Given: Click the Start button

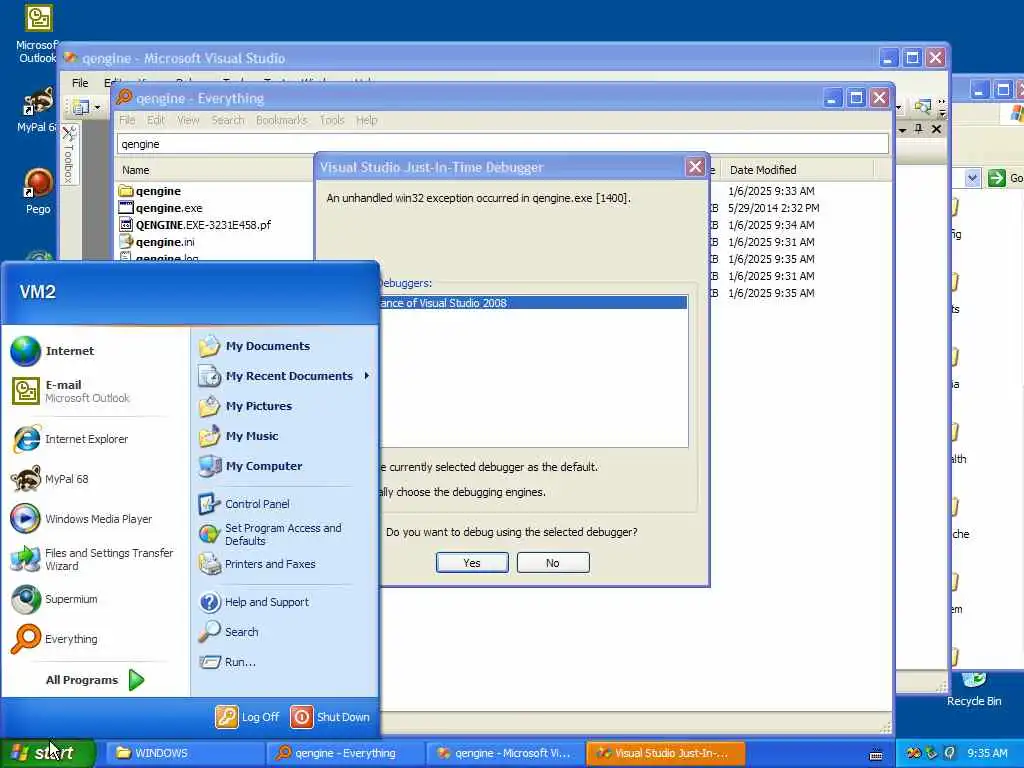Looking at the screenshot, I should (x=48, y=753).
